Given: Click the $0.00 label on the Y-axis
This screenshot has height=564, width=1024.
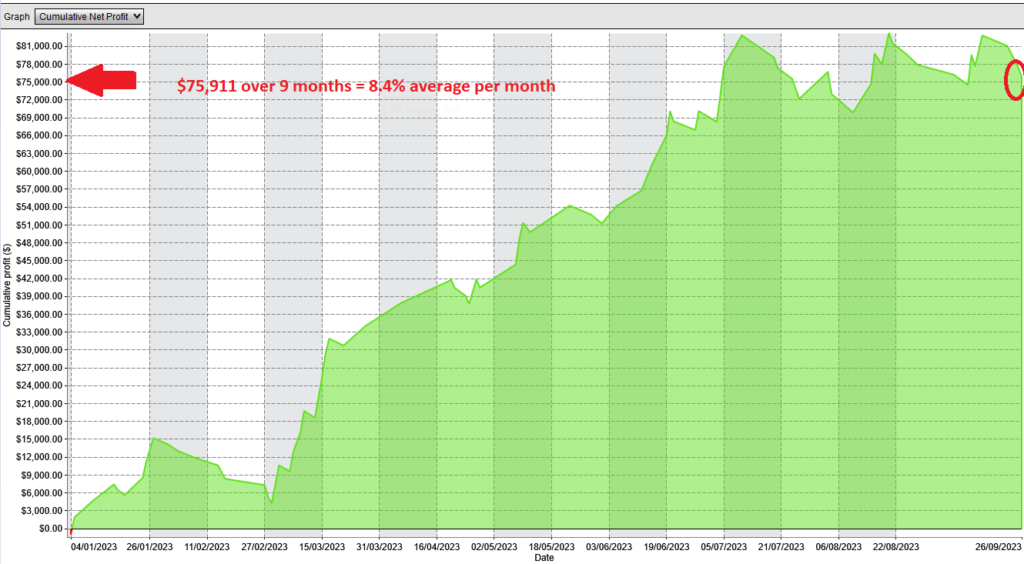Looking at the screenshot, I should pos(49,529).
